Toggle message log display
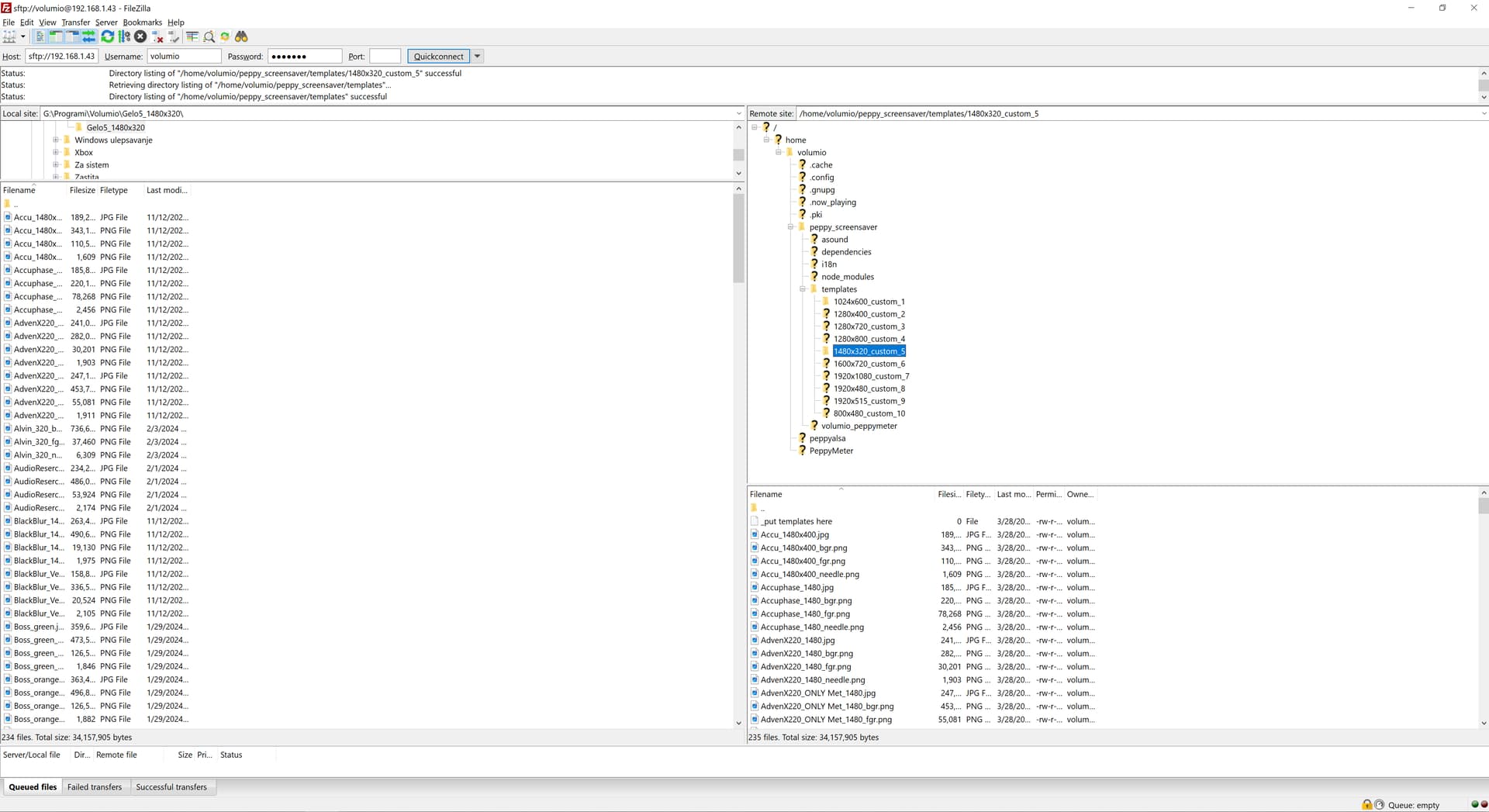This screenshot has width=1489, height=812. pyautogui.click(x=40, y=36)
